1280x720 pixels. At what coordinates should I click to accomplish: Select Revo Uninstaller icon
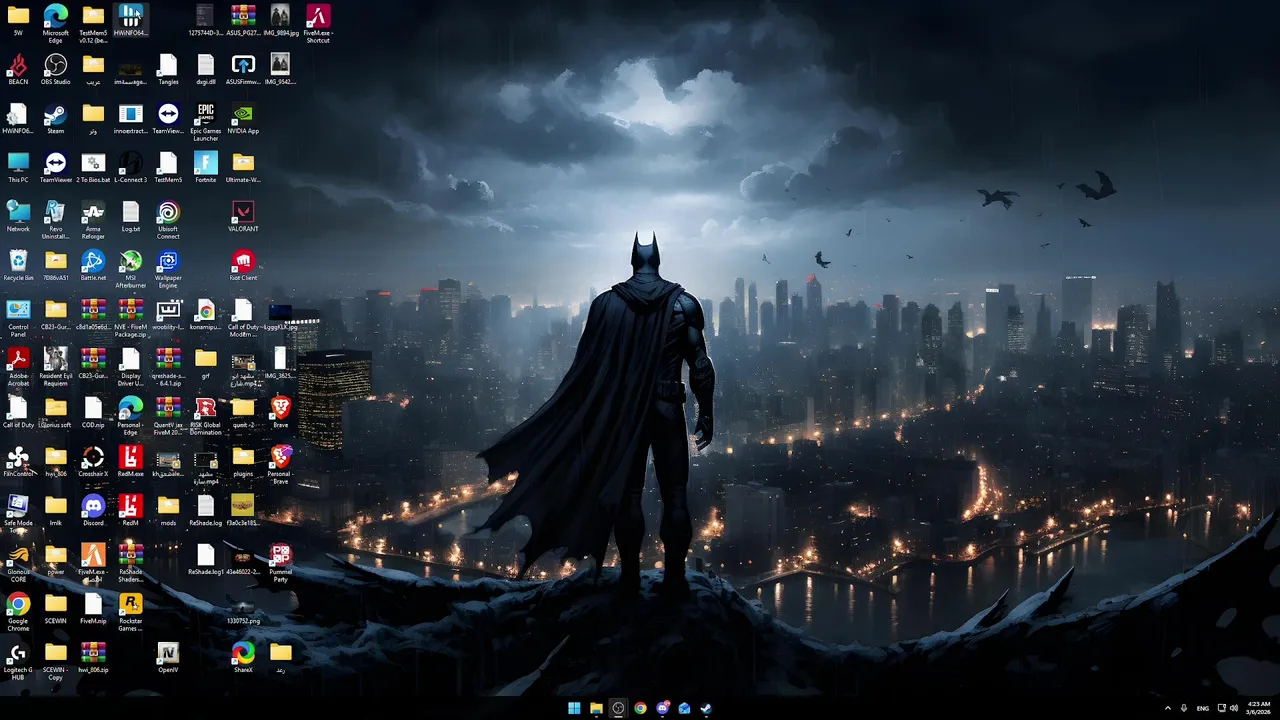55,221
